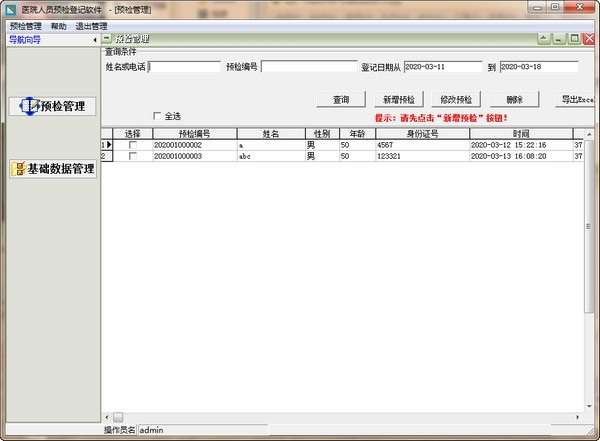600x441 pixels.
Task: Open the 帮助 menu
Action: tap(58, 26)
